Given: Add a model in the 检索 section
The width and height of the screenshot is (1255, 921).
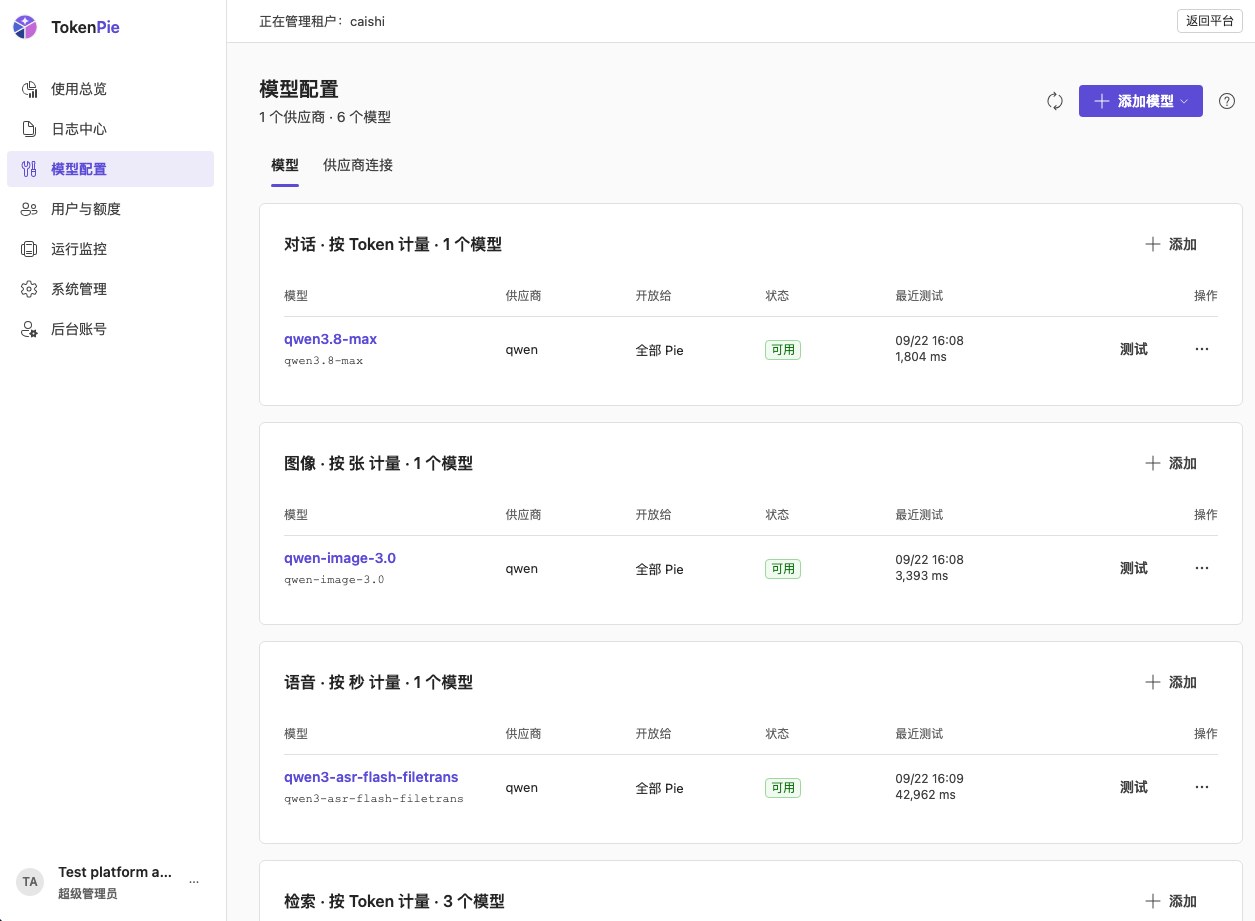Looking at the screenshot, I should [x=1171, y=901].
